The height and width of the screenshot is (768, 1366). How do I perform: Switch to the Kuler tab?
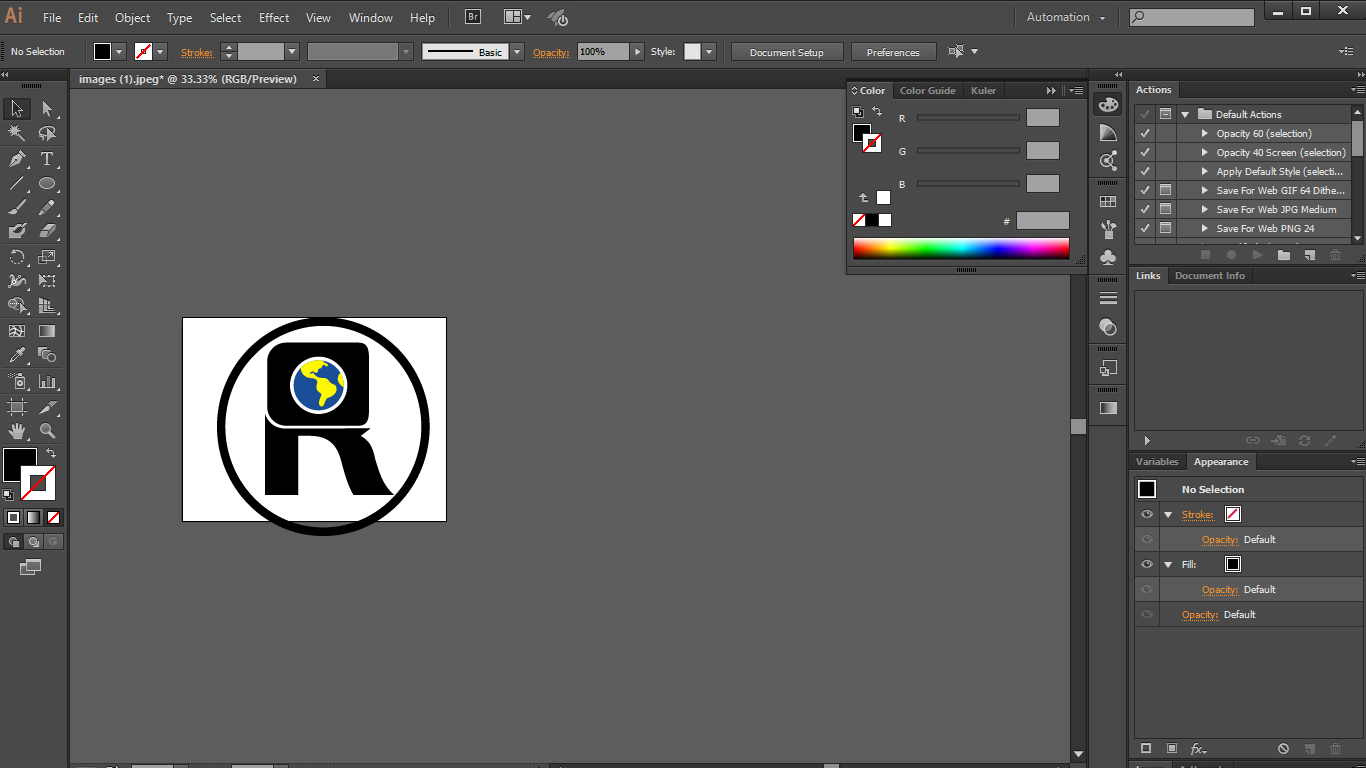coord(984,90)
